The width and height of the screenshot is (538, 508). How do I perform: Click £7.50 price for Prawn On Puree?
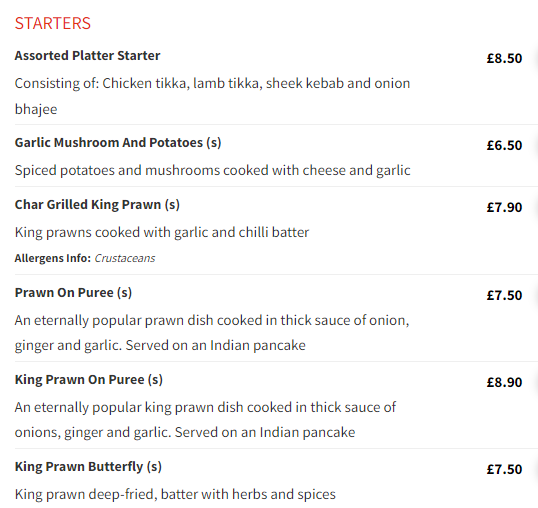[504, 296]
